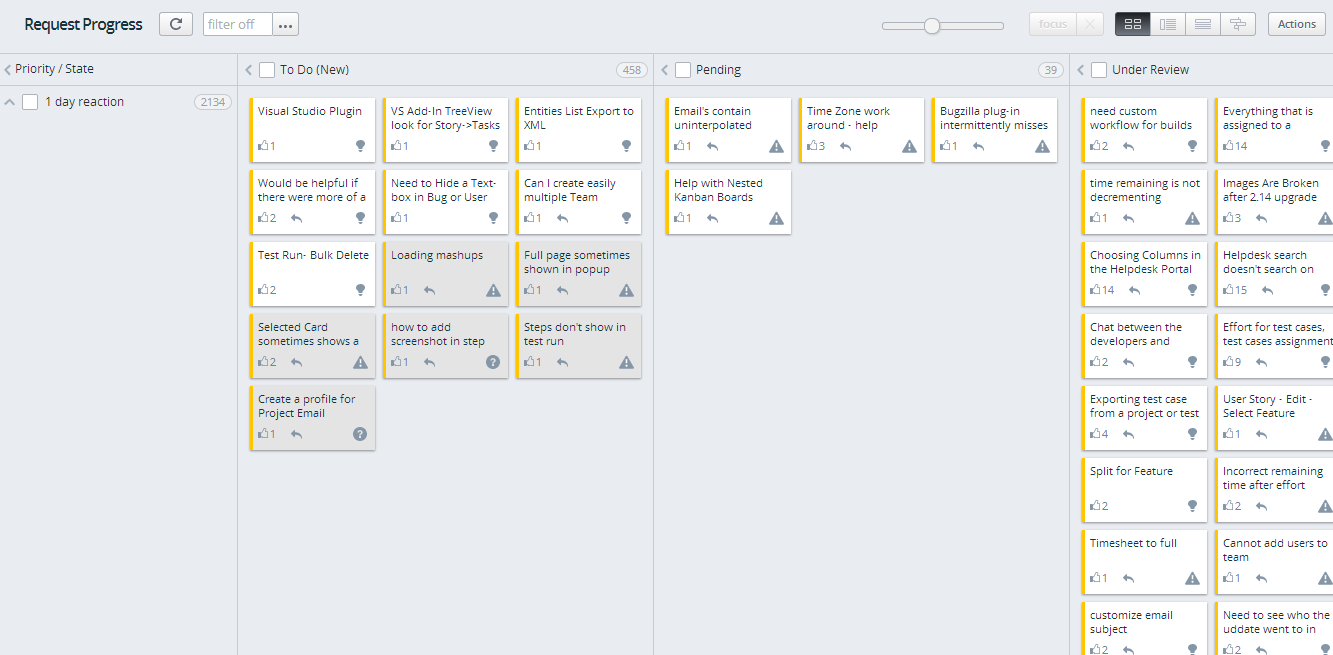
Task: Click the thumbs-up on Time Zone work around card
Action: coord(813,146)
